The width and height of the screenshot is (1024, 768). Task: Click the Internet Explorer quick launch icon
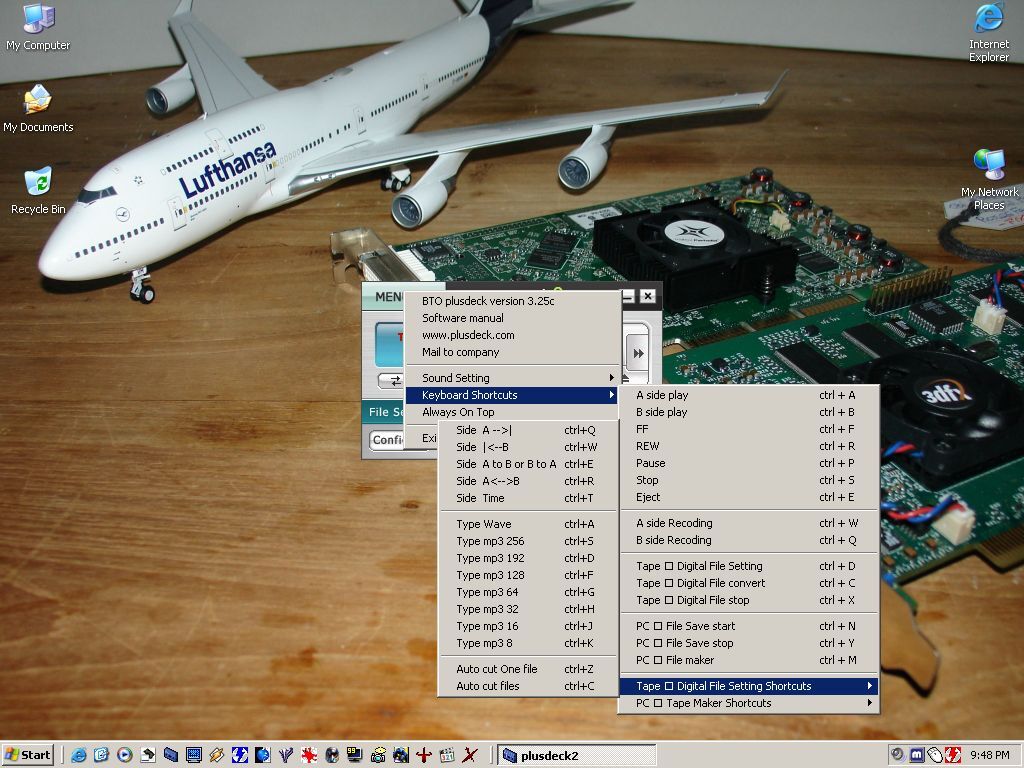click(79, 755)
